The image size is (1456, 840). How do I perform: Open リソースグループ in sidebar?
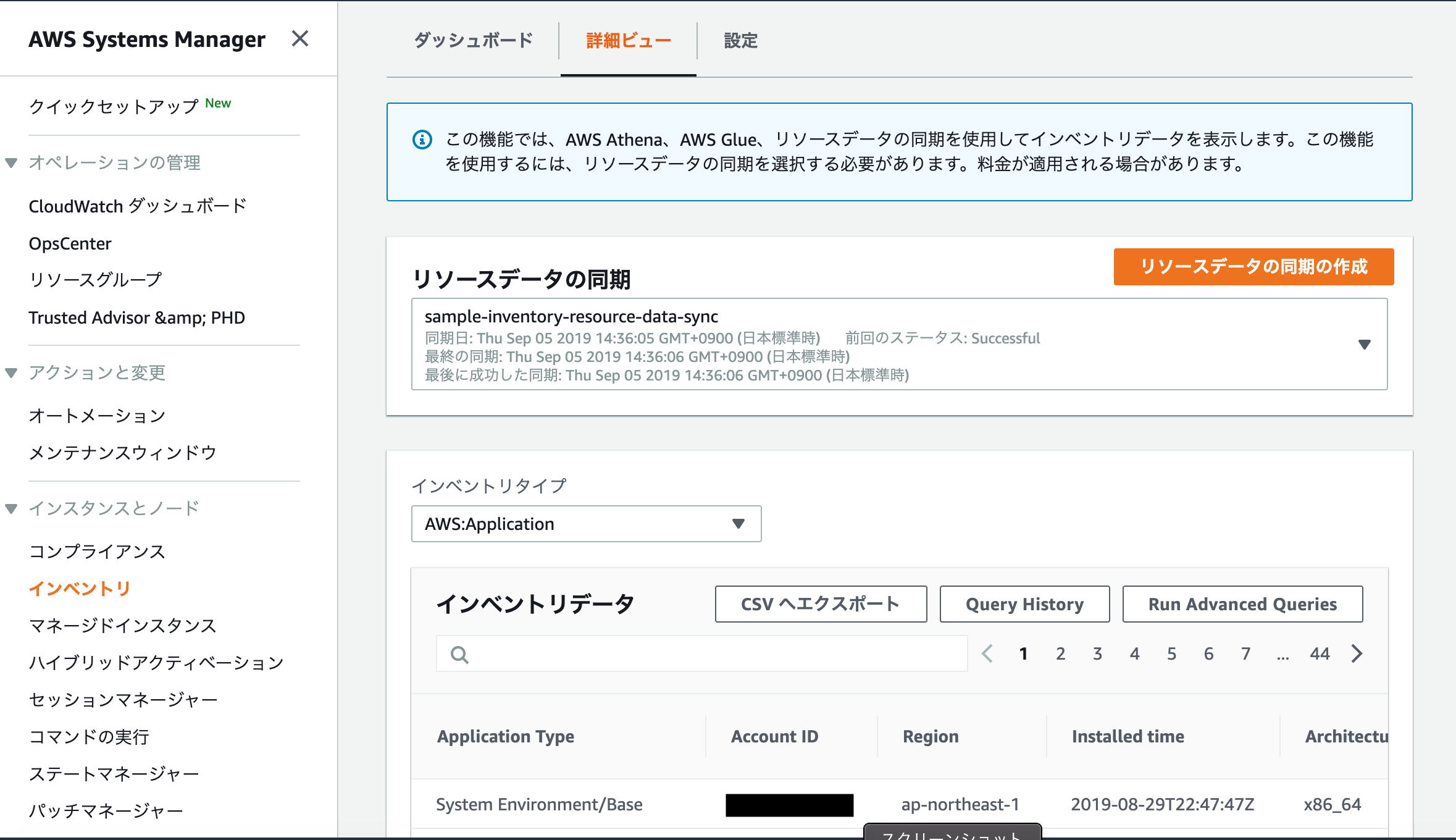(x=95, y=280)
